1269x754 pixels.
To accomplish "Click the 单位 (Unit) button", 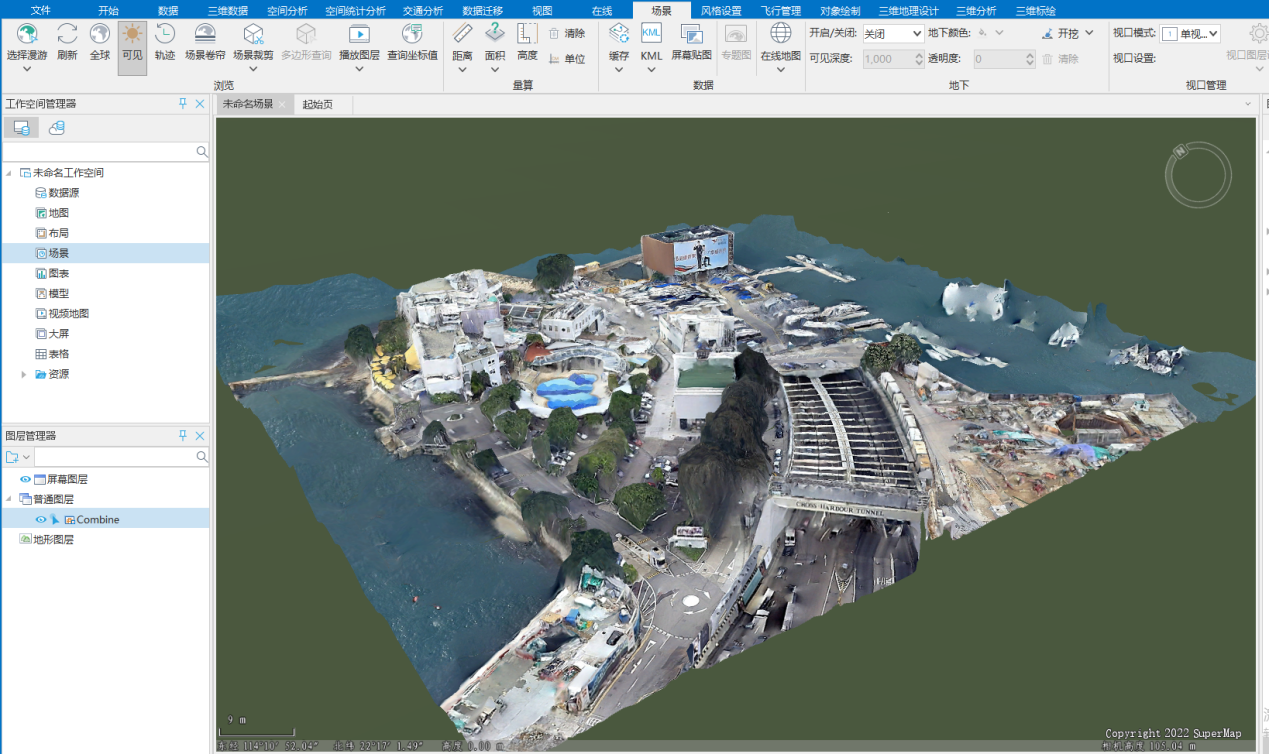I will (x=567, y=59).
